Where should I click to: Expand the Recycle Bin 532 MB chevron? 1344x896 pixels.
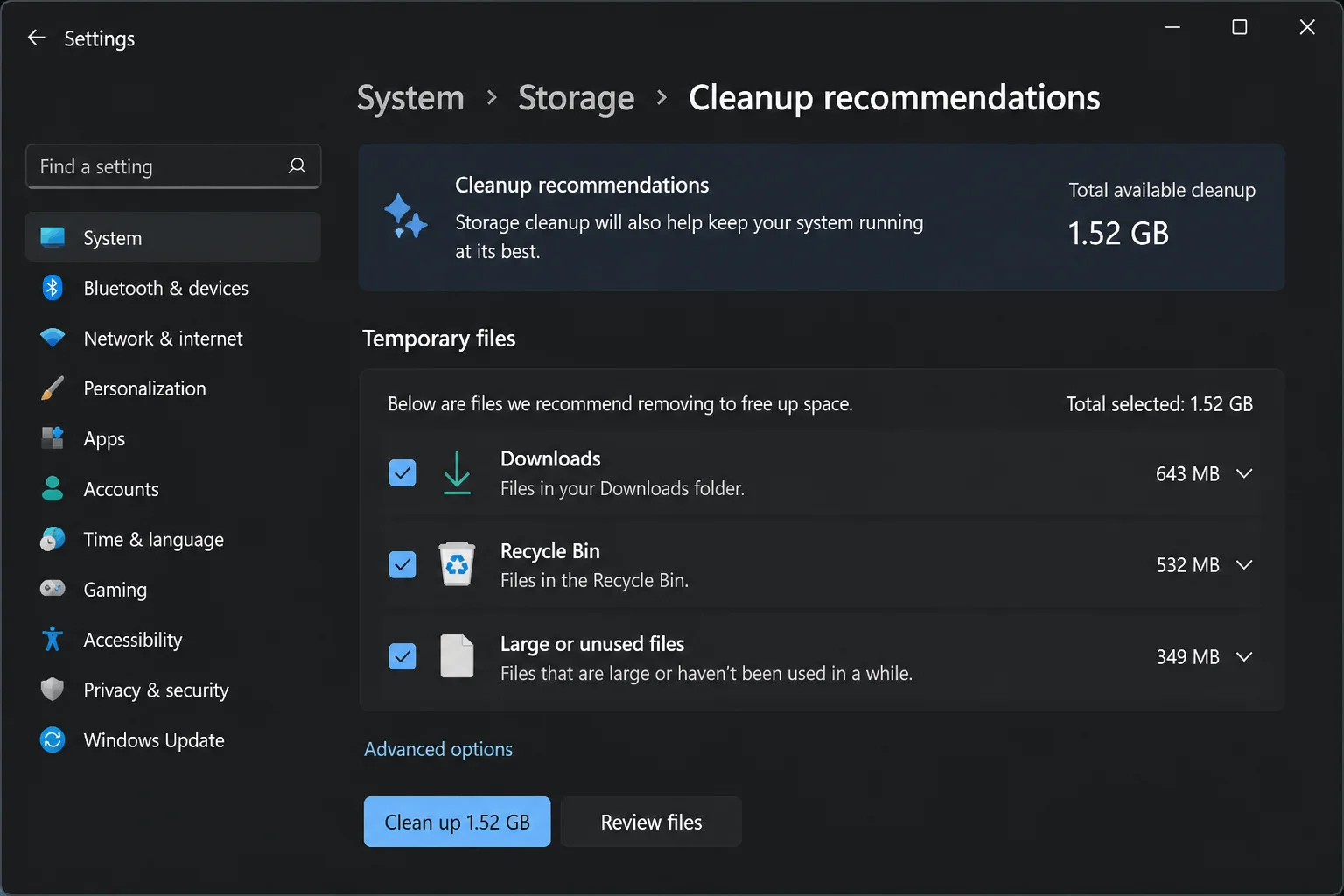[1244, 565]
